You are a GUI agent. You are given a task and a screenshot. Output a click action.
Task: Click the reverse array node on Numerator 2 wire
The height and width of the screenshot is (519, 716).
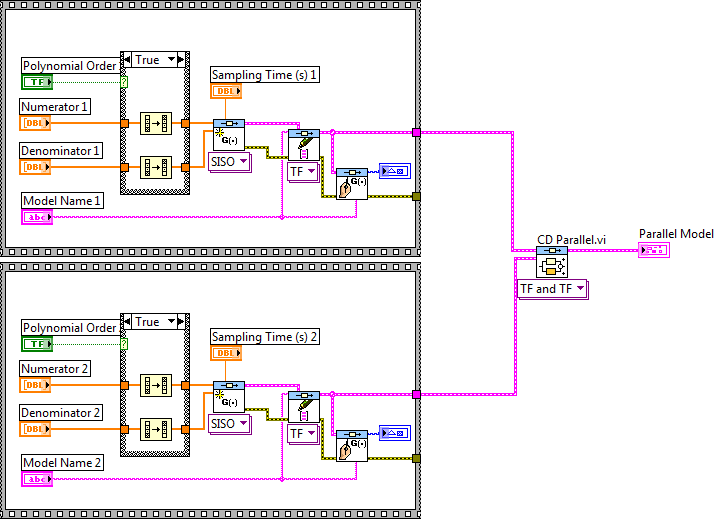(x=156, y=385)
